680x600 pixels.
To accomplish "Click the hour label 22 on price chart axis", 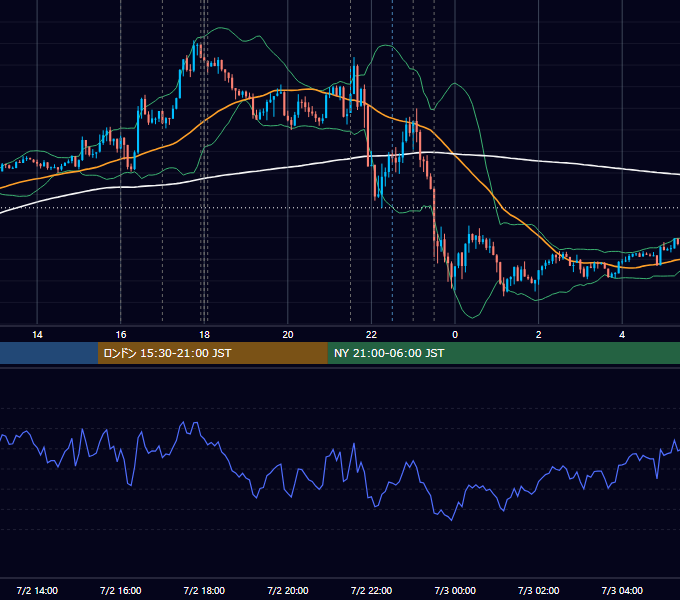I will coord(371,335).
